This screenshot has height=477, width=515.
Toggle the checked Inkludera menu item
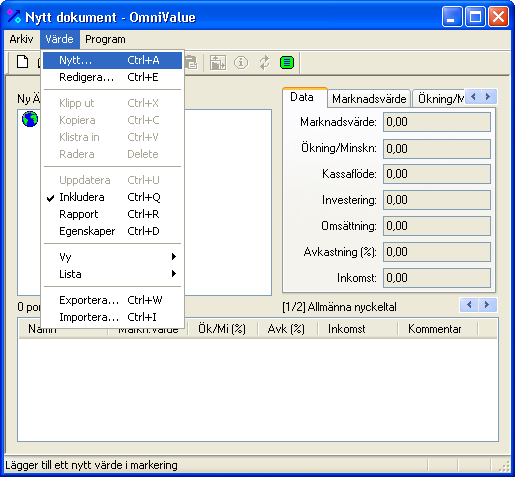click(112, 197)
